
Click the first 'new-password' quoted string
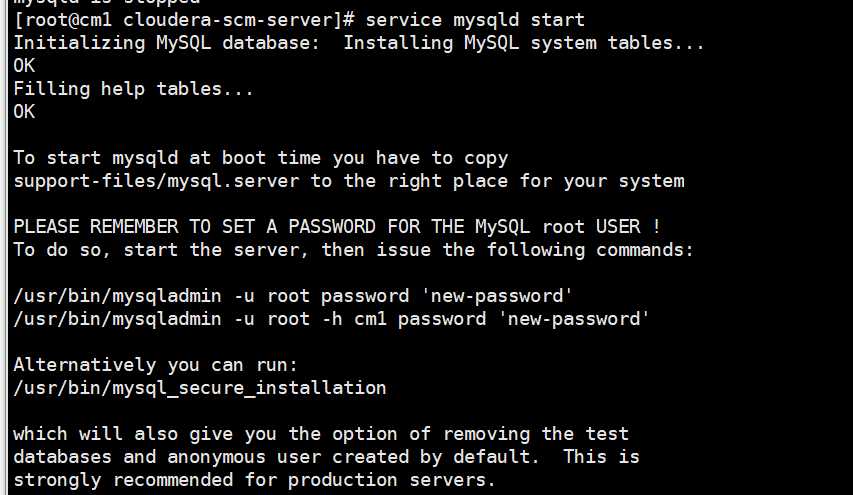pyautogui.click(x=497, y=296)
